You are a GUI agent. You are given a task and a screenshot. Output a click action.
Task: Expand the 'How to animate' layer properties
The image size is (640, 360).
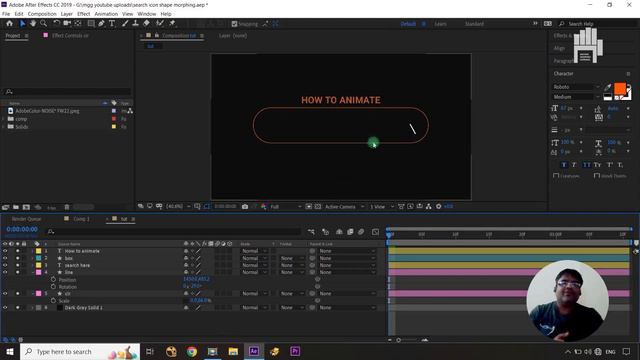tap(32, 251)
